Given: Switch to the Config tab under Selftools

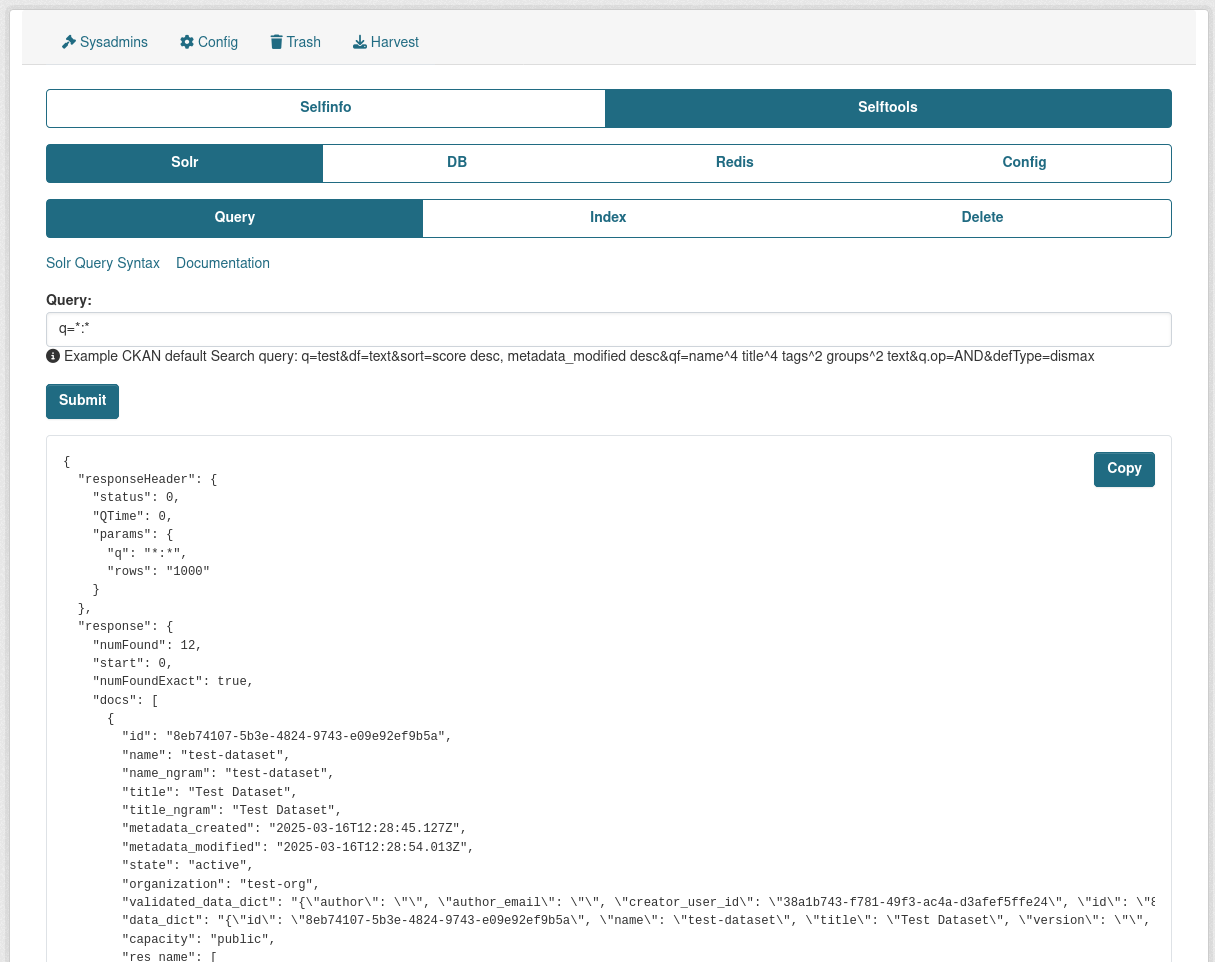Looking at the screenshot, I should [1025, 163].
